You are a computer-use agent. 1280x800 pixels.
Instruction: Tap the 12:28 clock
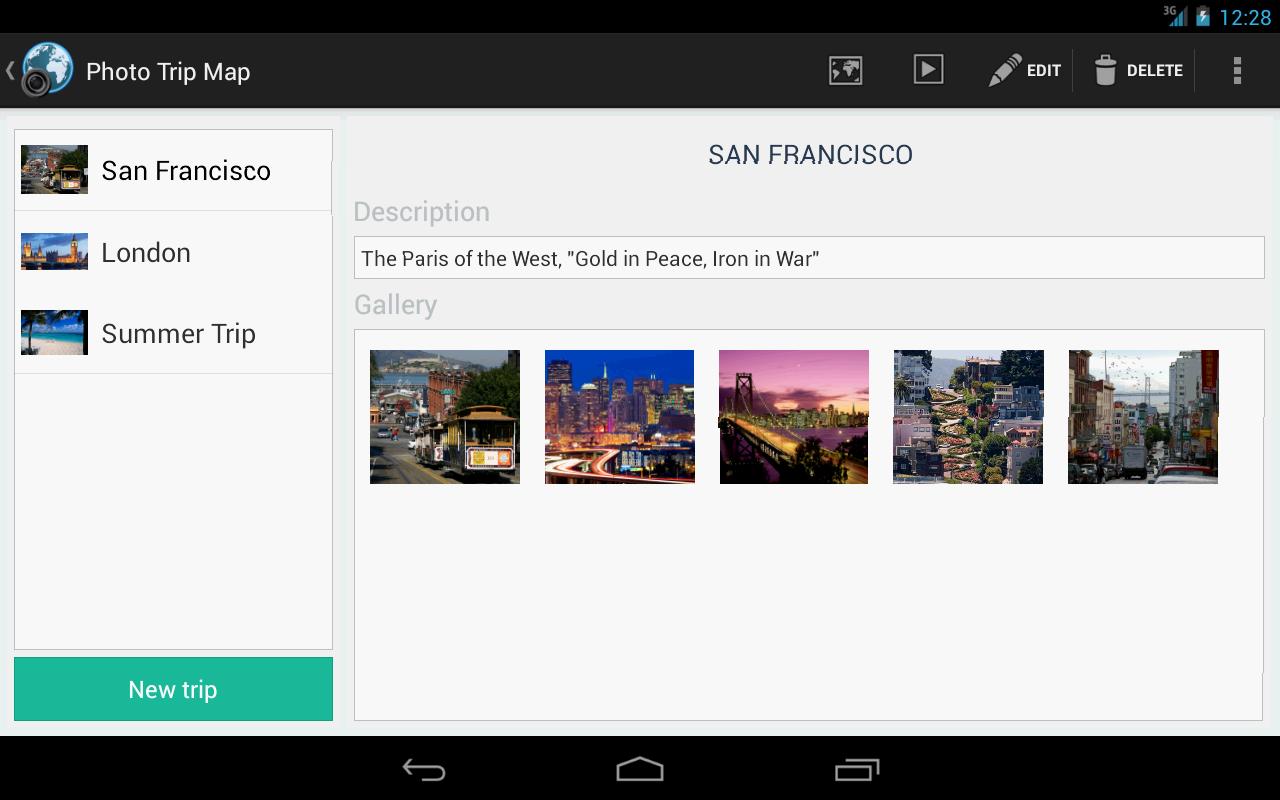pos(1245,17)
